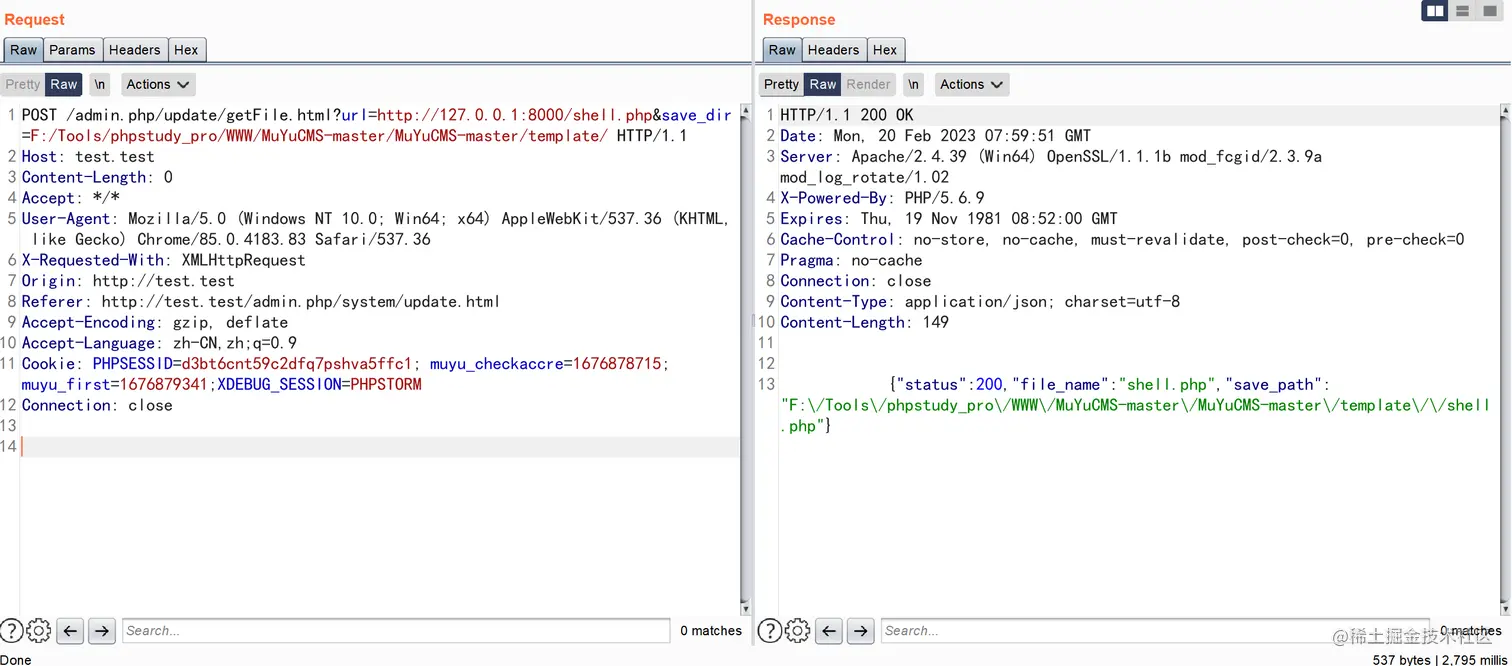Click 537 bytes | 2,795 millis status
The image size is (1512, 666).
pyautogui.click(x=1439, y=659)
